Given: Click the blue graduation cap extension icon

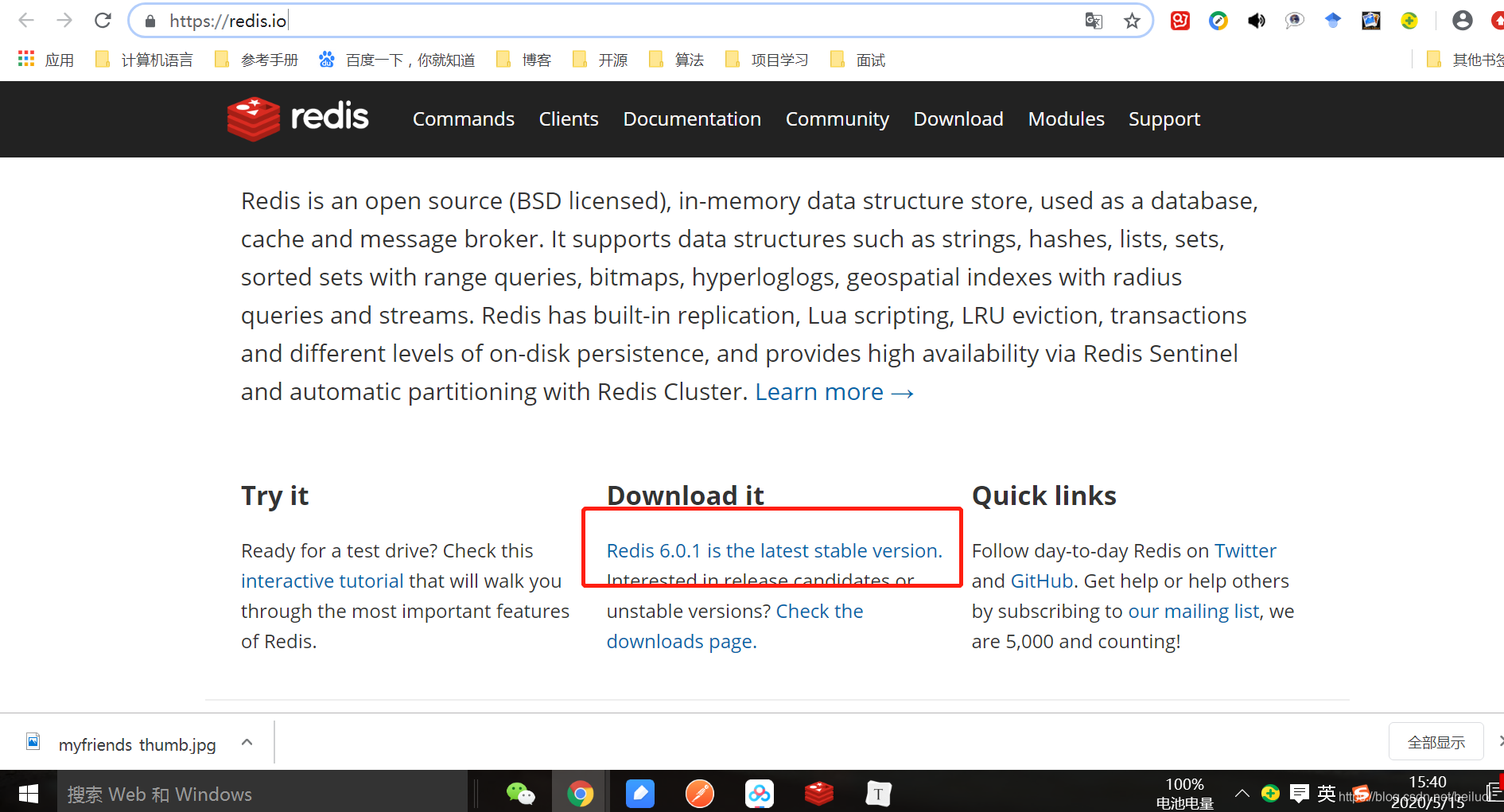Looking at the screenshot, I should (x=1333, y=21).
